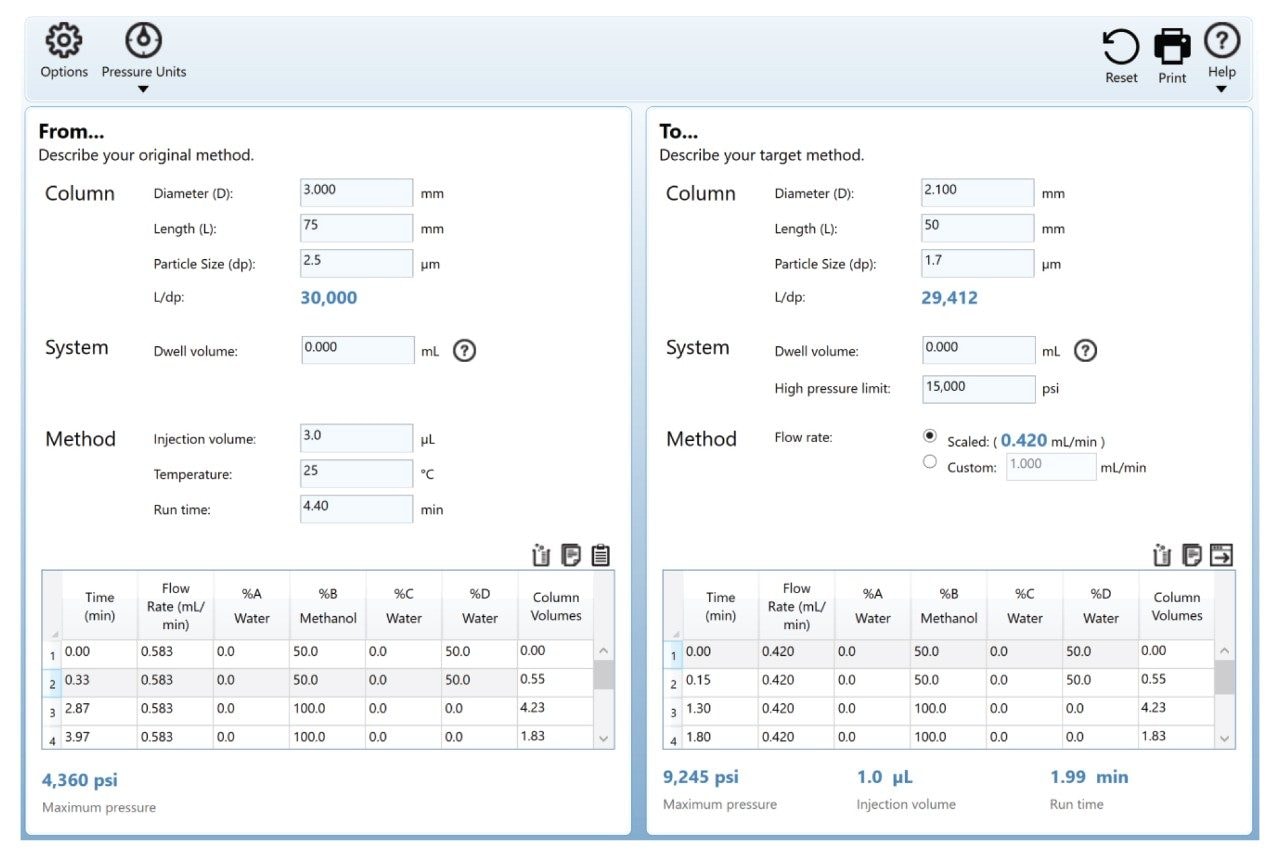Click the Print icon
The width and height of the screenshot is (1280, 853).
1172,46
